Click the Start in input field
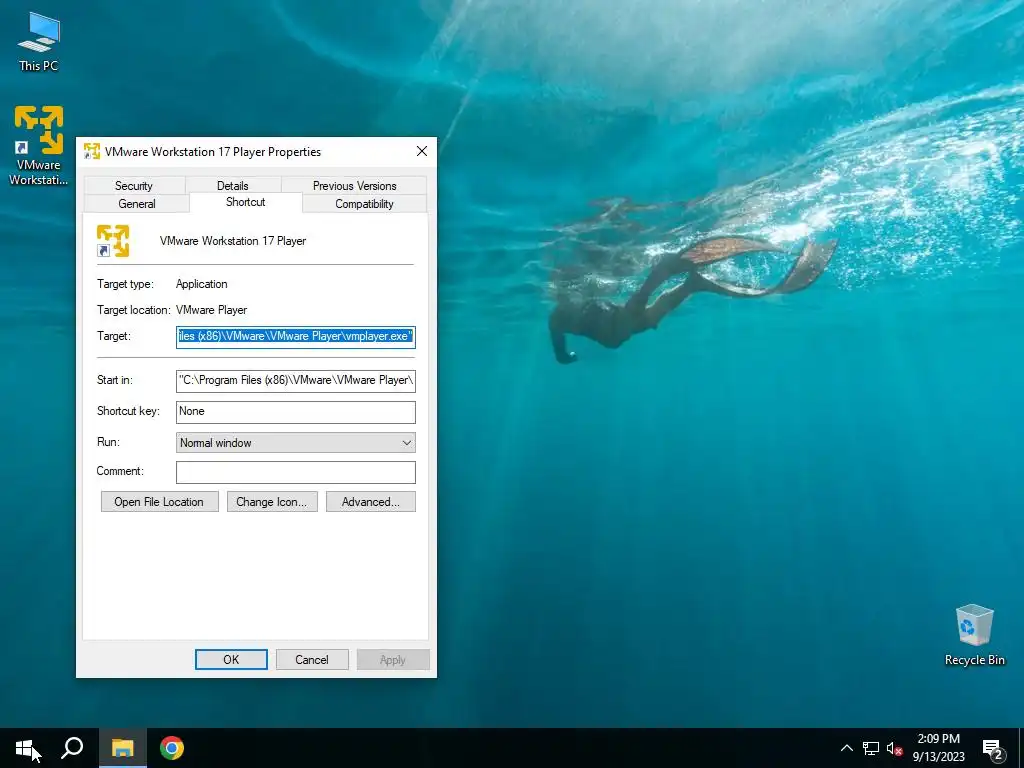1024x768 pixels. click(296, 381)
